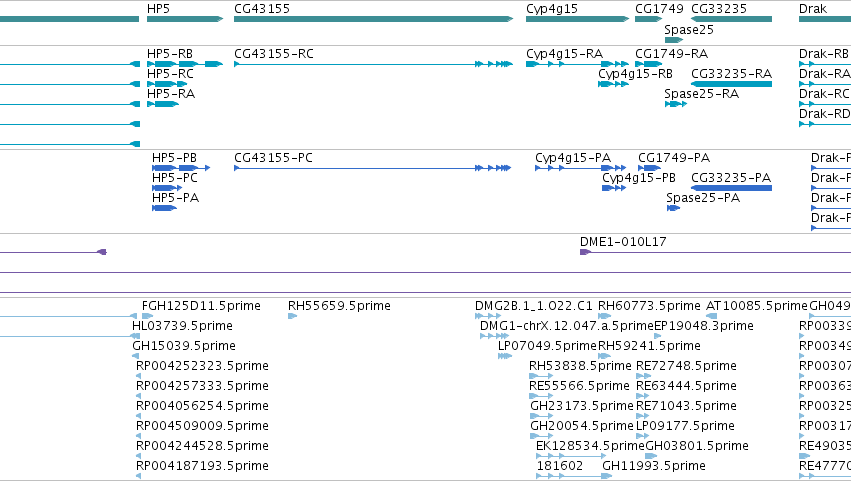Select the Cyp4g15-PA protein feature
The height and width of the screenshot is (481, 851).
pyautogui.click(x=581, y=168)
